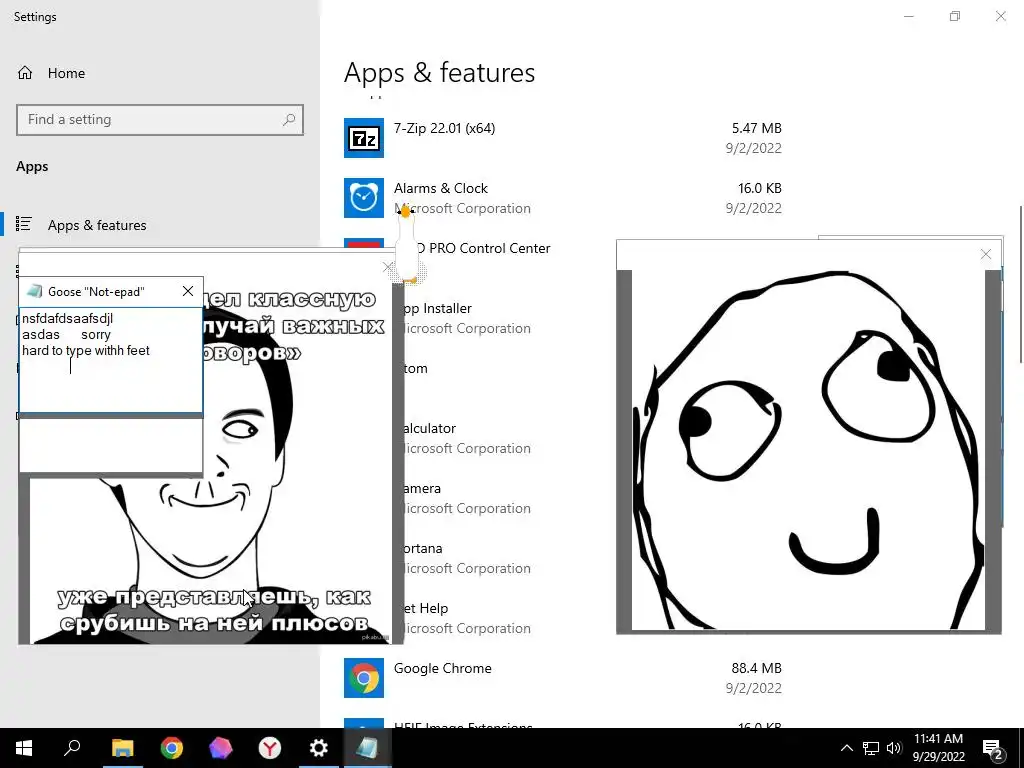This screenshot has width=1024, height=768.
Task: Click the 7-Zip app icon
Action: tap(364, 138)
